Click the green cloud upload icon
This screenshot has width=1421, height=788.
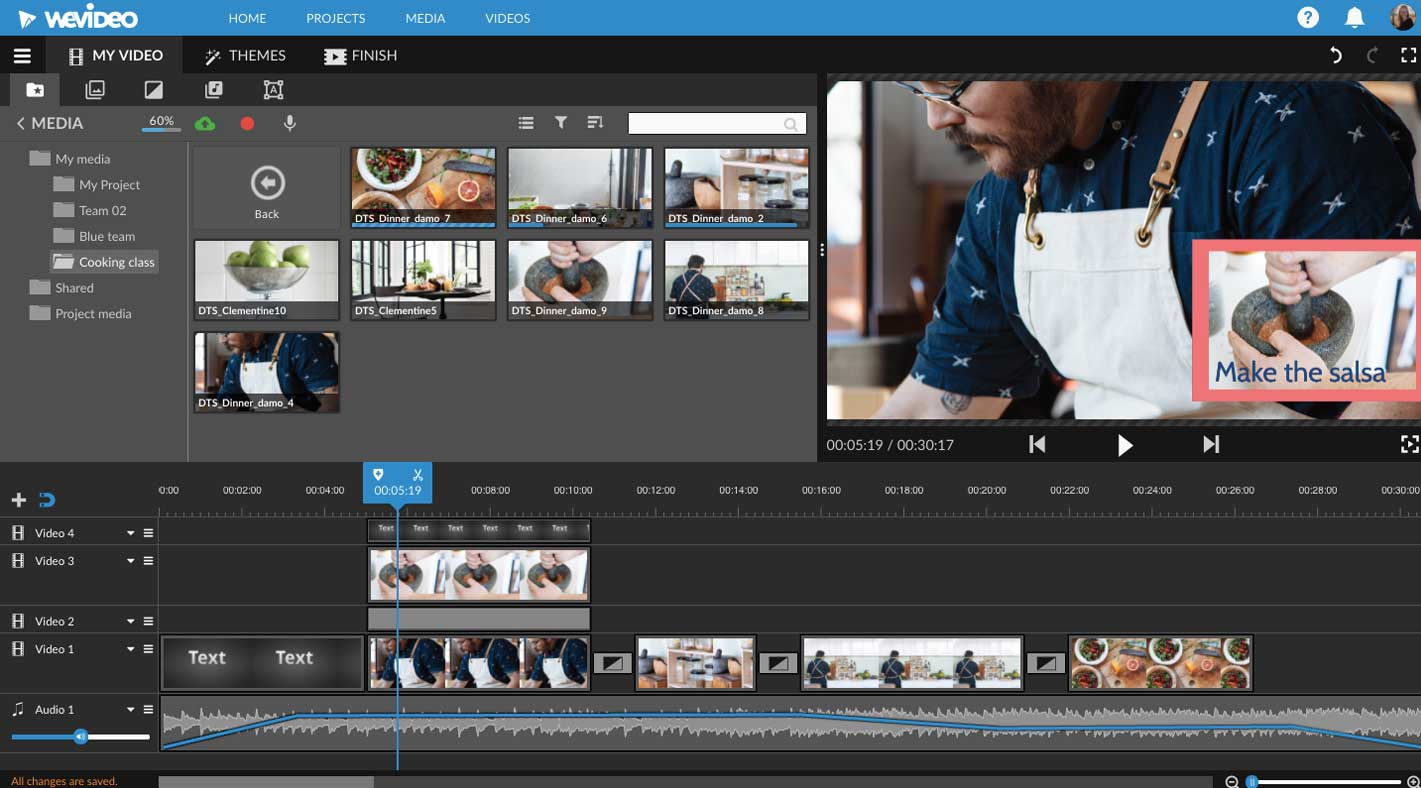[205, 123]
